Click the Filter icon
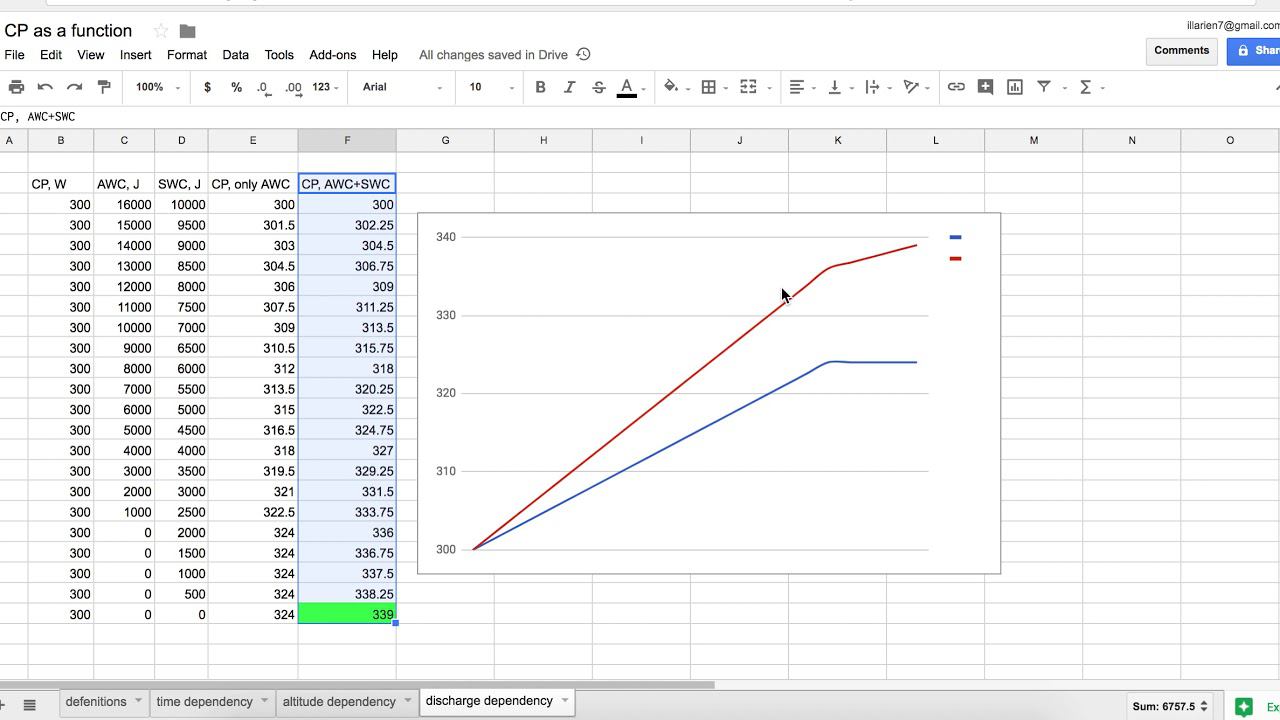 (x=1043, y=88)
